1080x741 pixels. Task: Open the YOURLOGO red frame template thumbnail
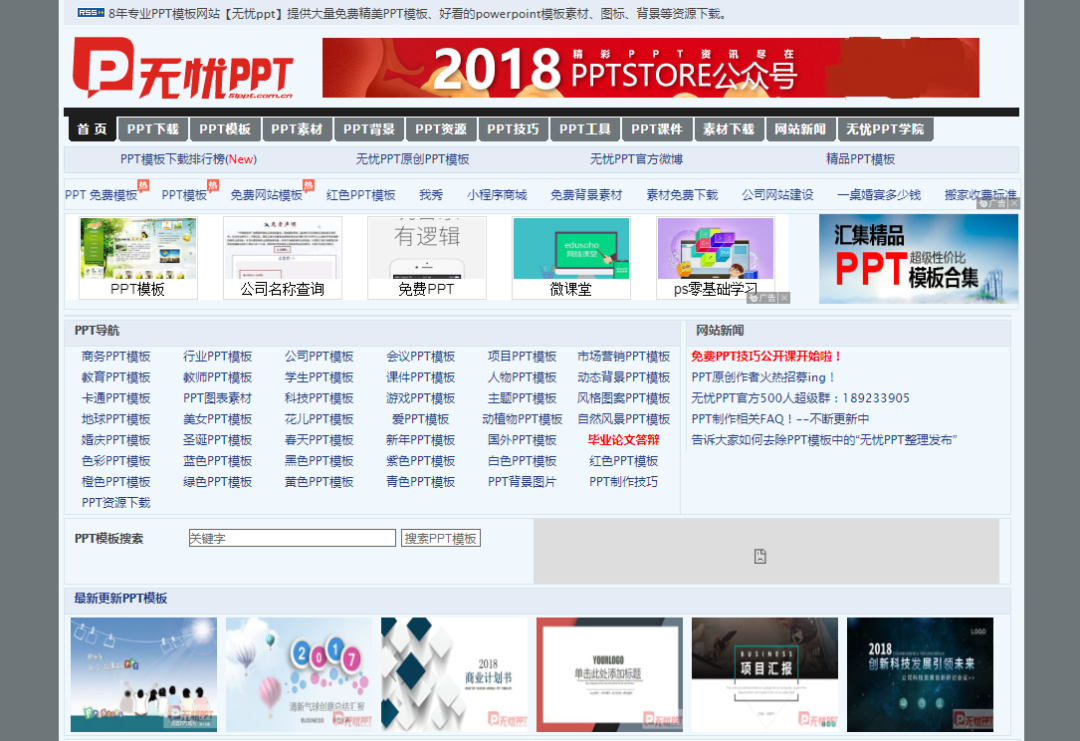pyautogui.click(x=610, y=674)
